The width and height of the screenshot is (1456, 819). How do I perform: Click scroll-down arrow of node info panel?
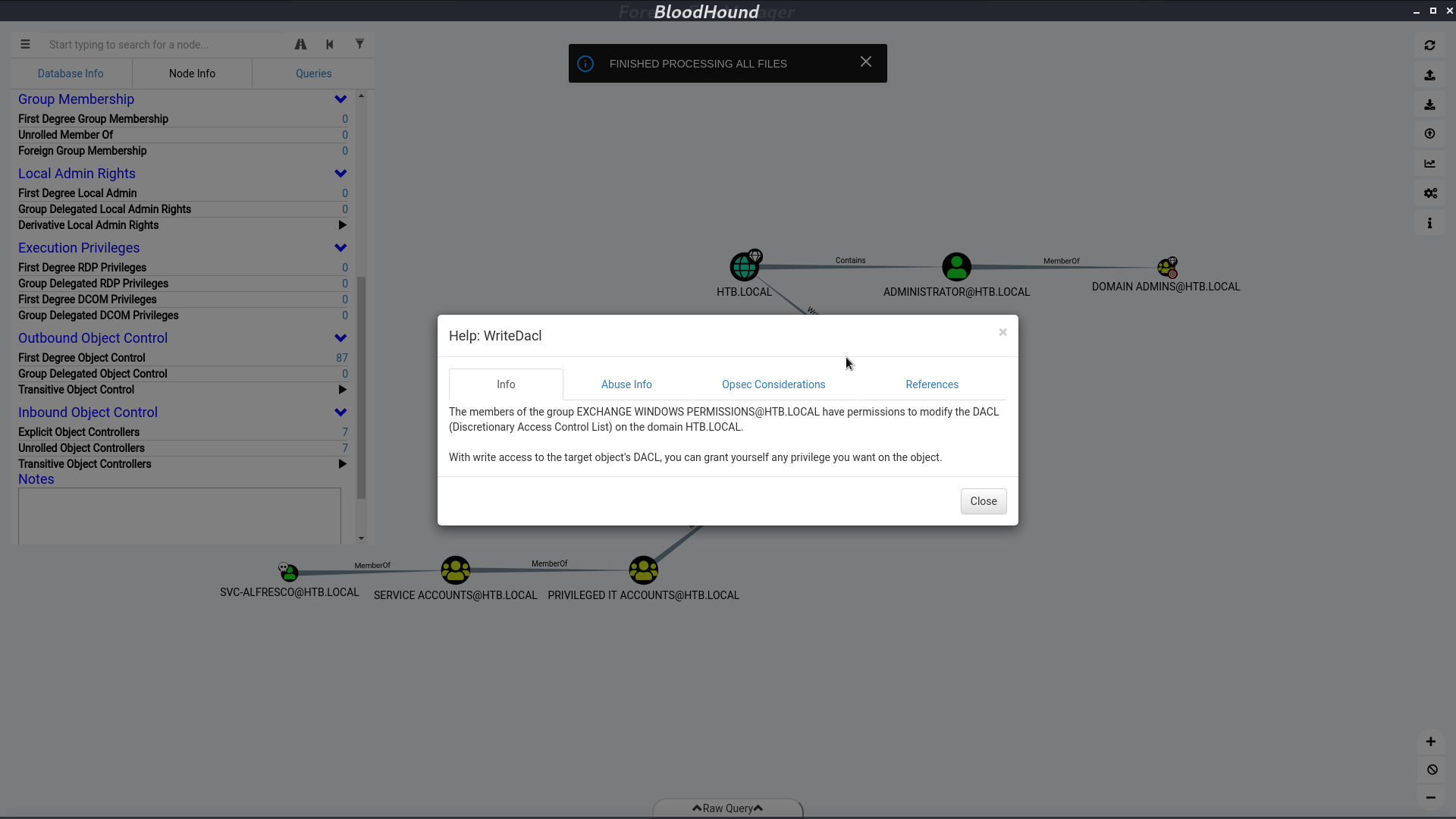(361, 538)
